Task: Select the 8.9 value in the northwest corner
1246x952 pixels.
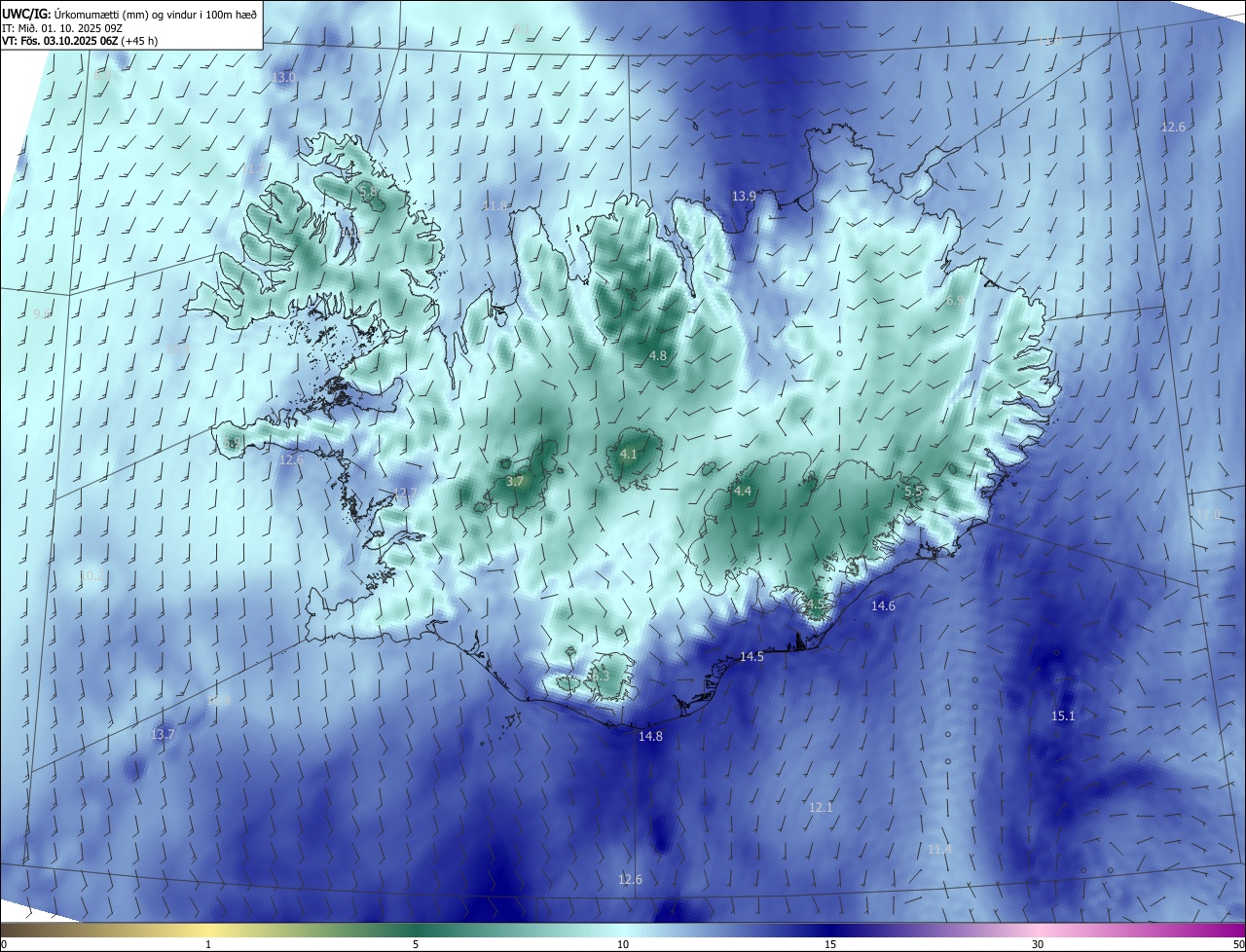Action: 104,73
